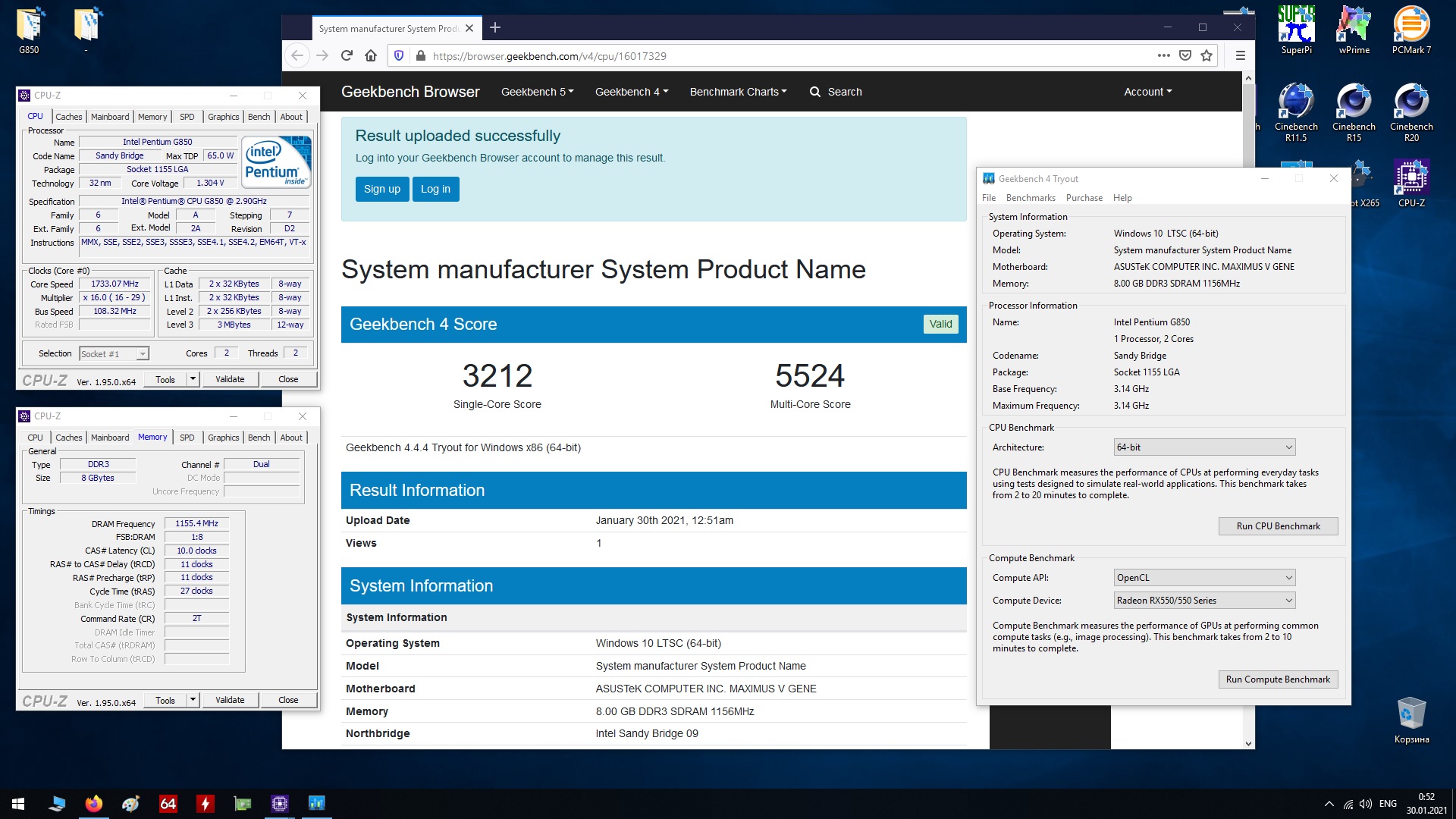Open Compute API OpenCL dropdown

pyautogui.click(x=1204, y=578)
